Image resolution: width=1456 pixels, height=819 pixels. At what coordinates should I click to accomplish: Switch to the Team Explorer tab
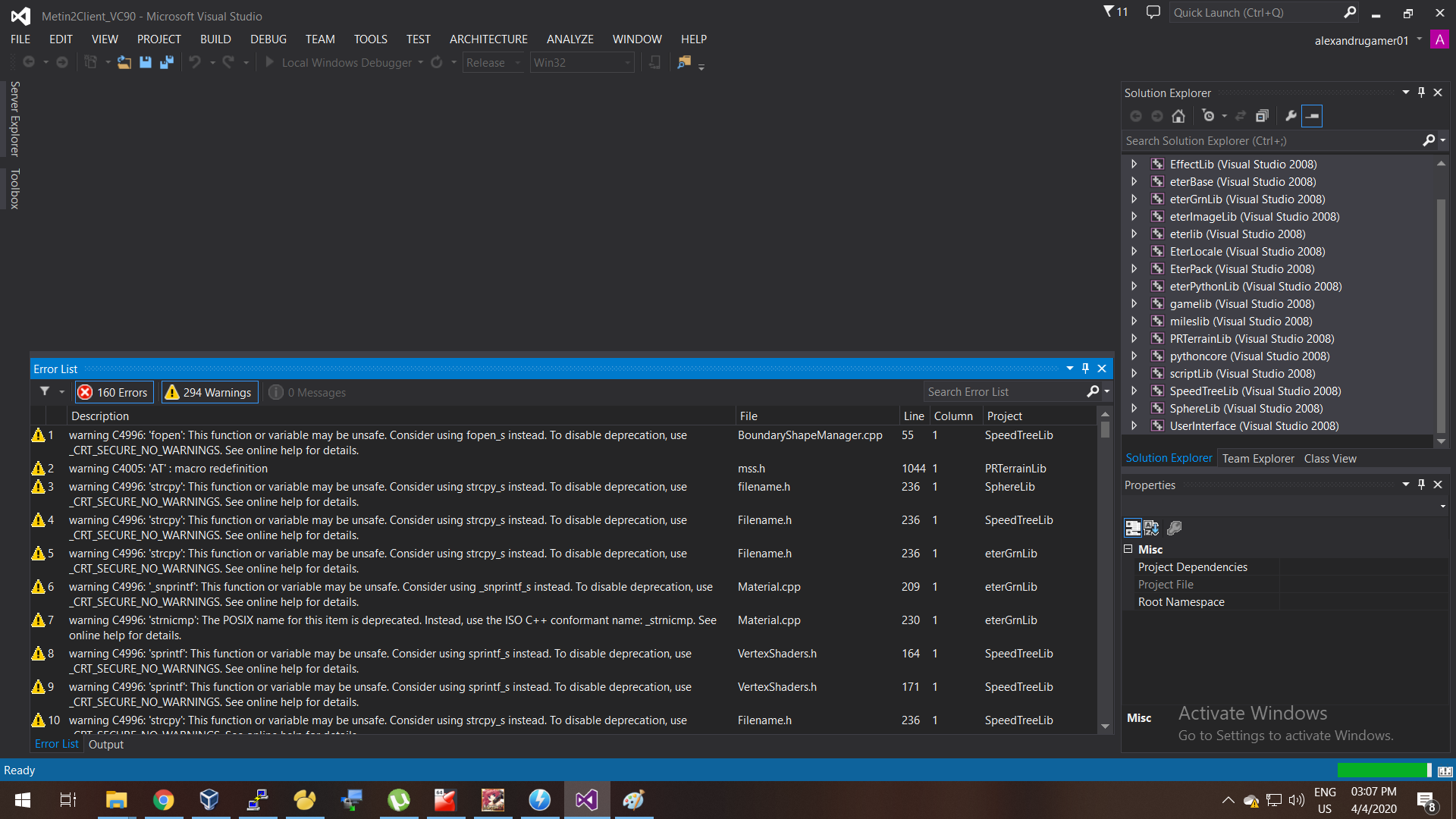pyautogui.click(x=1258, y=458)
